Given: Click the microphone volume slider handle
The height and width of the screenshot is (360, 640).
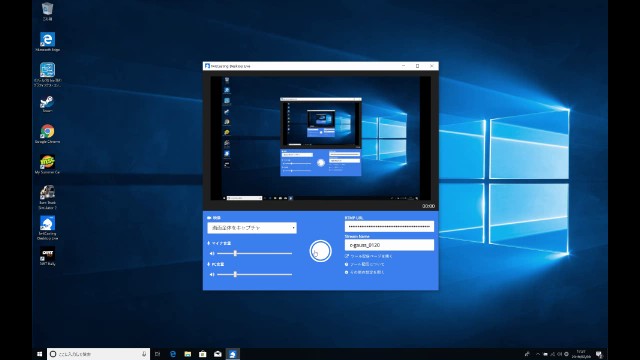Looking at the screenshot, I should coord(235,253).
